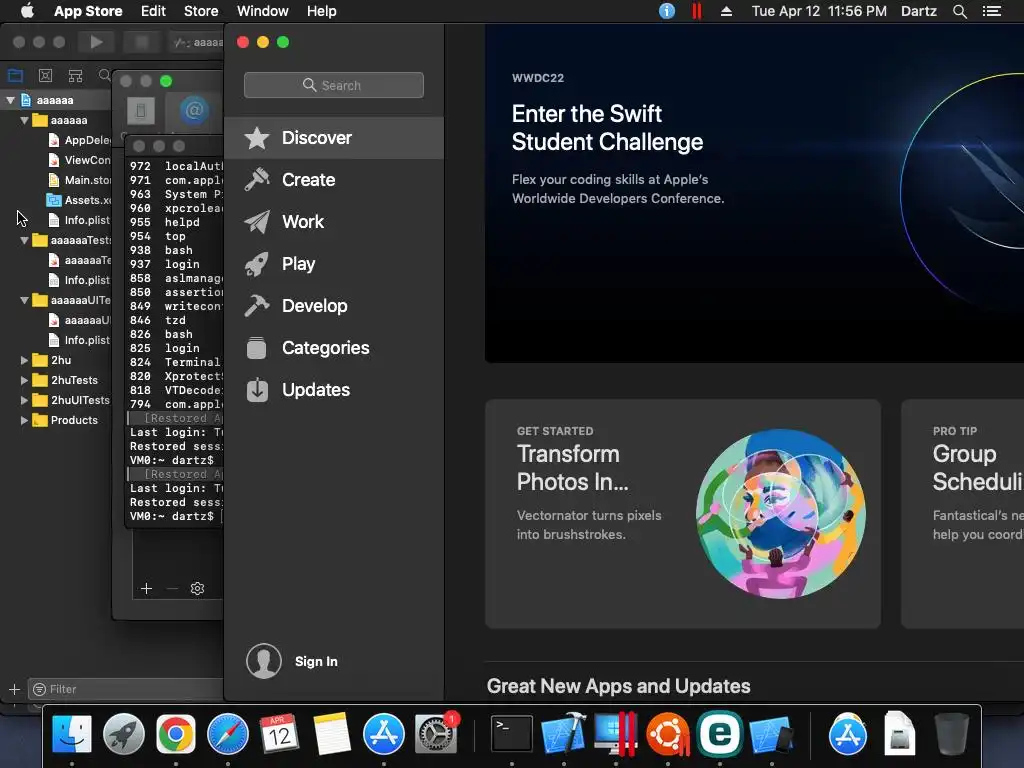
Task: Open the Develop hammer icon
Action: coord(257,306)
